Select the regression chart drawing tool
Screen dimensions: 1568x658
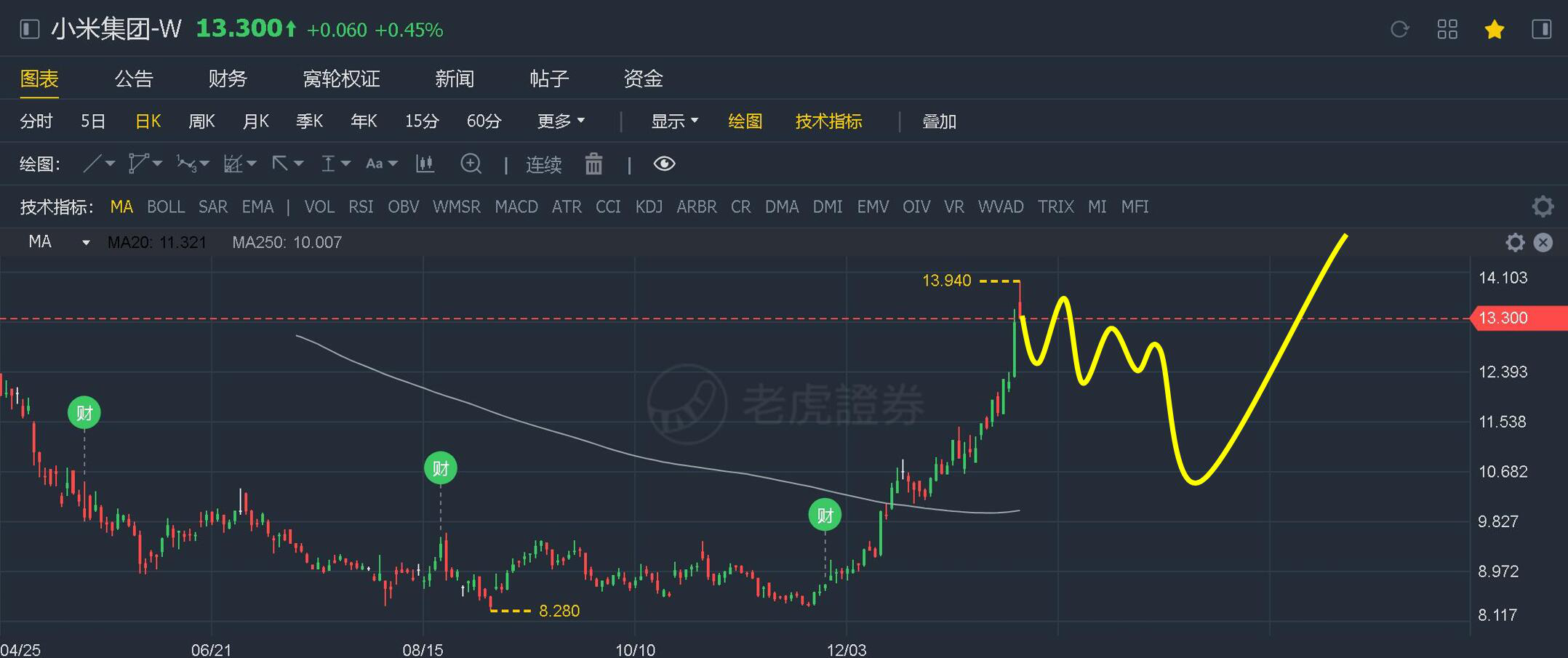(233, 164)
